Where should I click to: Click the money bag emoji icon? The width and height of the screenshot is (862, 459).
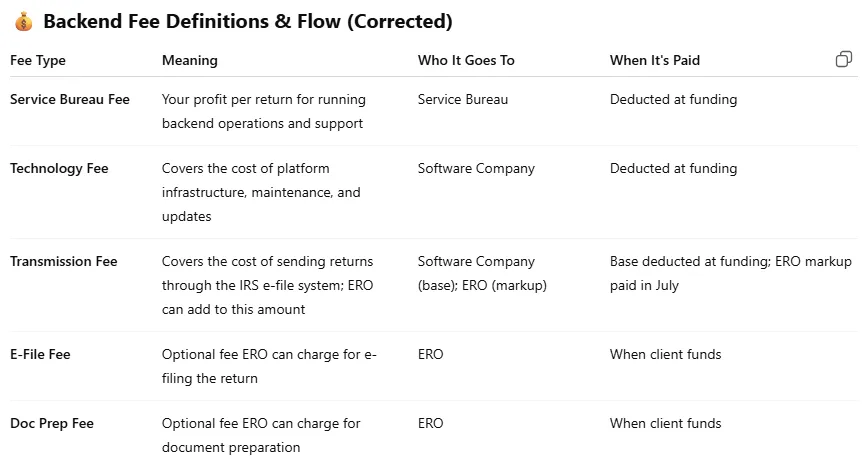[x=24, y=22]
